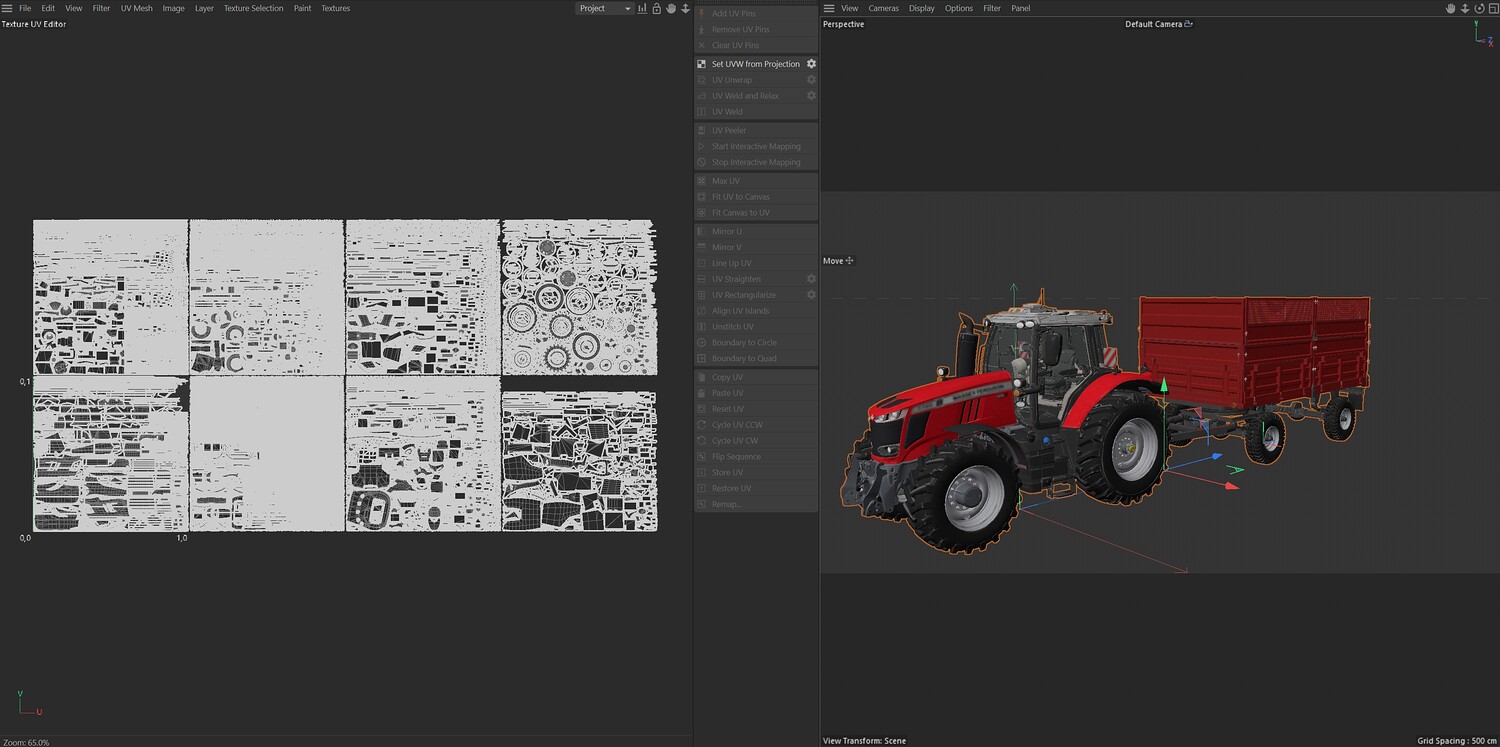Click Boundary to Circle
1500x747 pixels.
point(756,343)
